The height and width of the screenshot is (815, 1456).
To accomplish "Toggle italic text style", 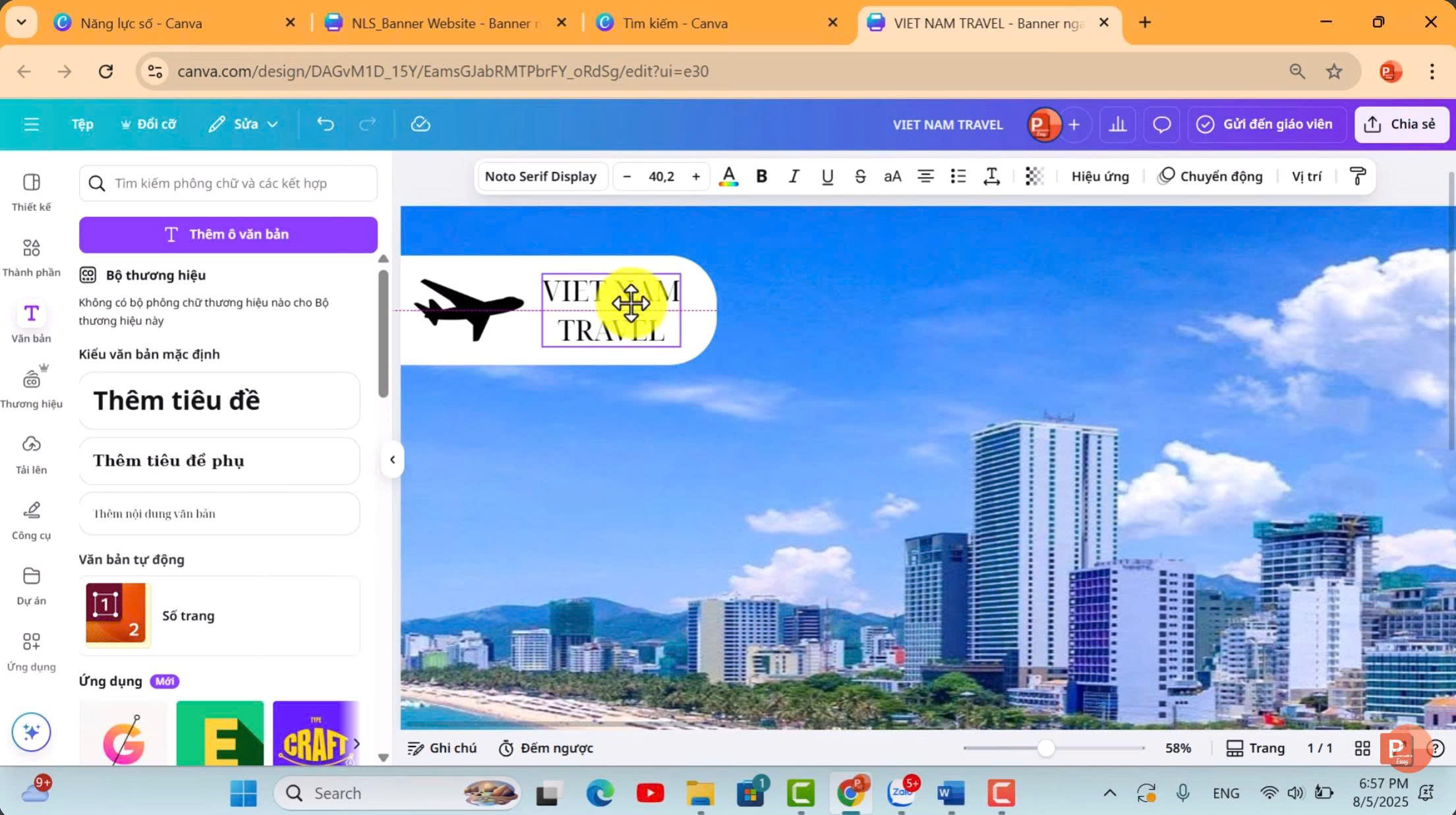I will 794,177.
